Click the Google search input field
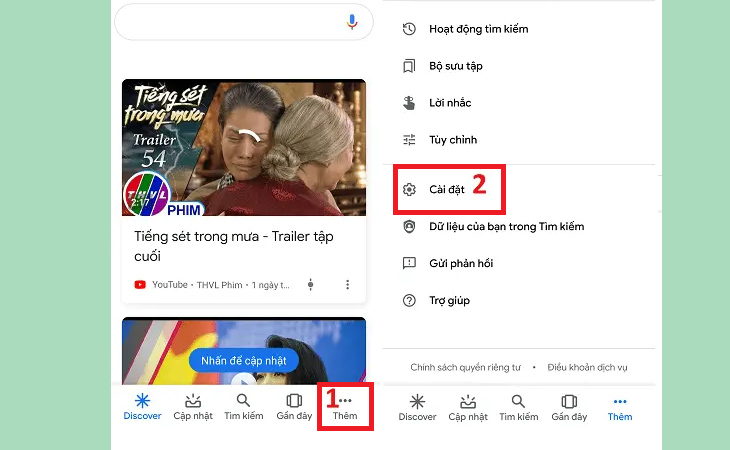 (x=243, y=22)
